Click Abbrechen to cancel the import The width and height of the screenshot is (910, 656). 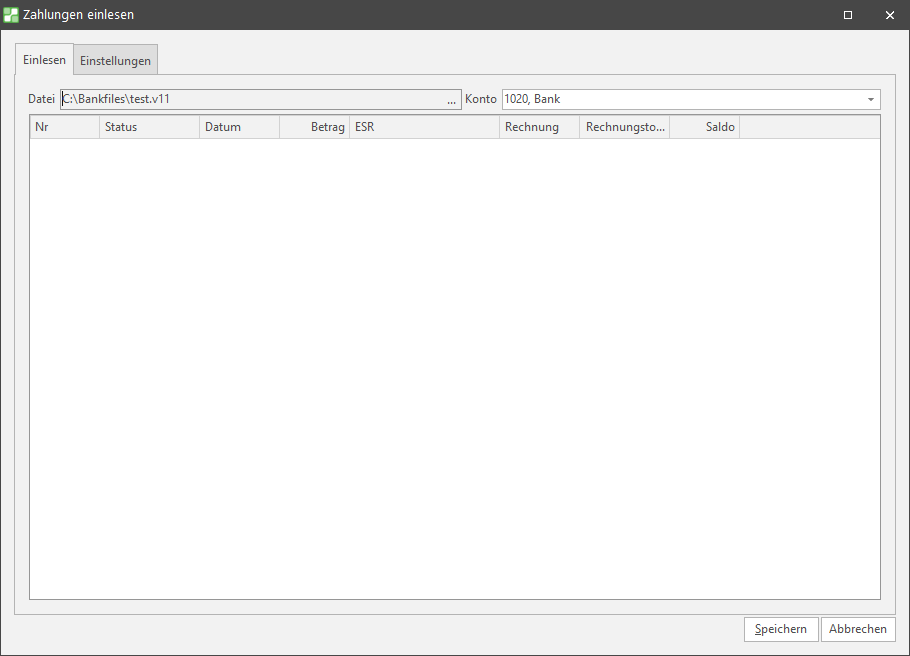[x=858, y=629]
